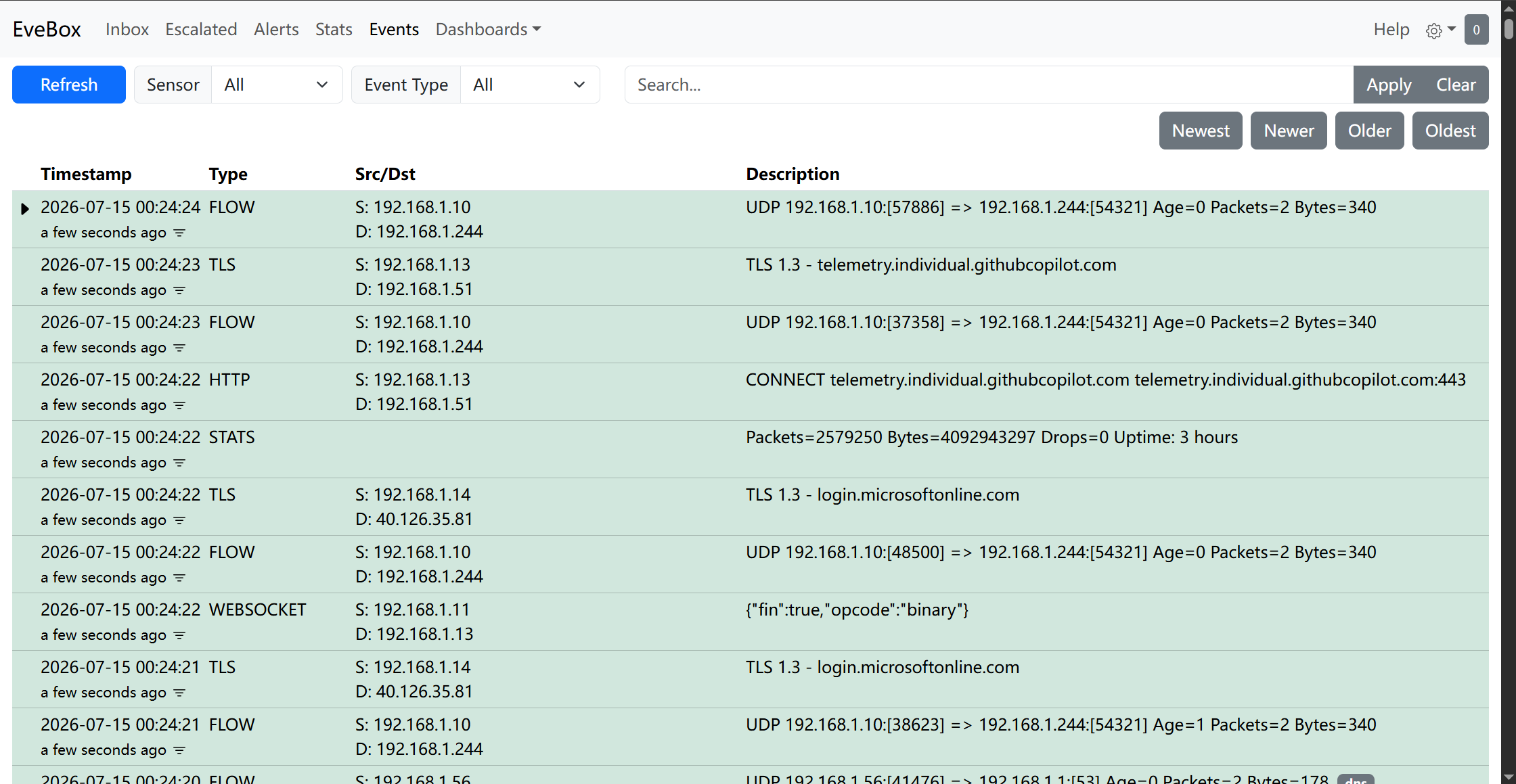The height and width of the screenshot is (784, 1516).
Task: Click filter icon in 00:24:22 TLS row
Action: click(x=179, y=520)
